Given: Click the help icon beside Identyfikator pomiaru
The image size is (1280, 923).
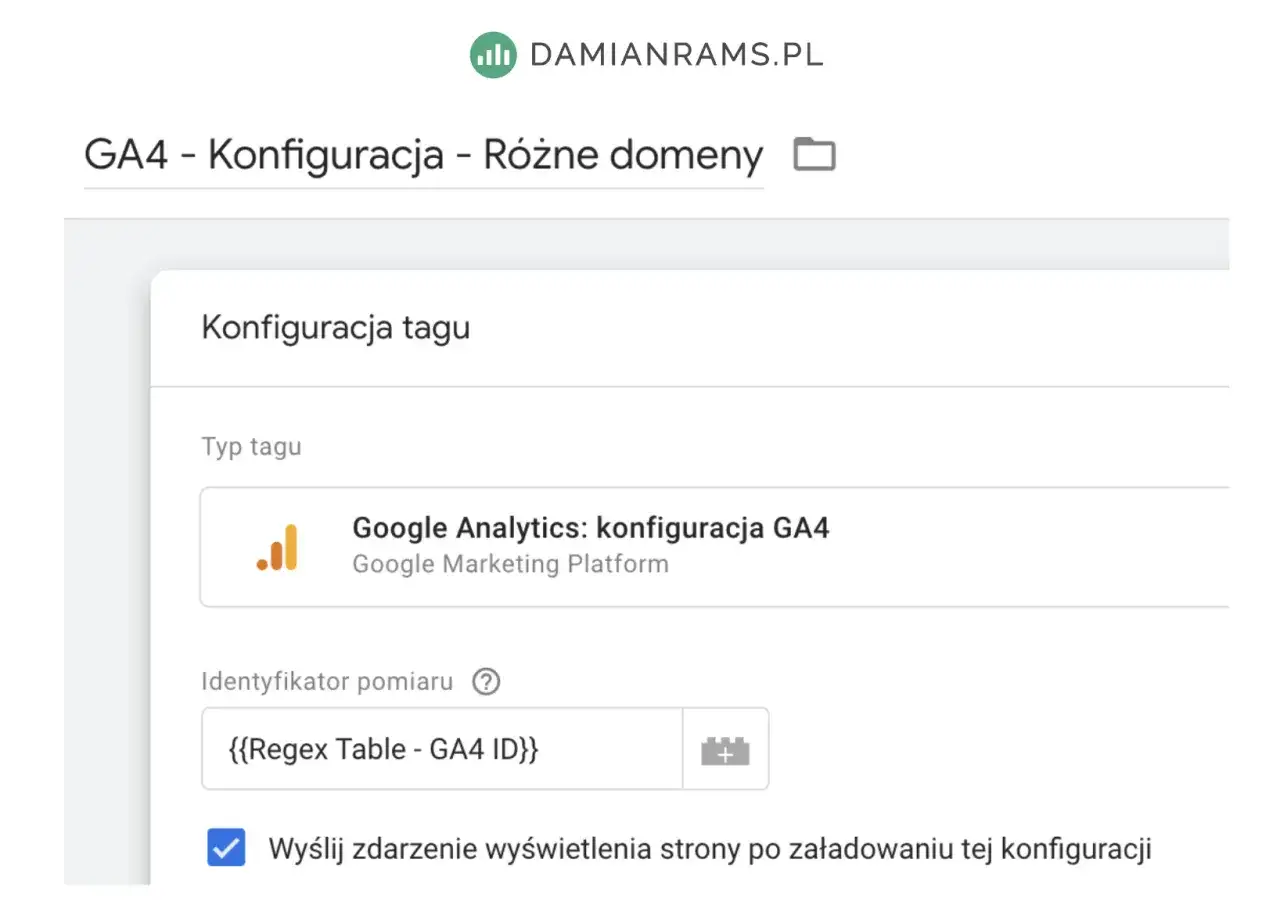Looking at the screenshot, I should point(485,681).
